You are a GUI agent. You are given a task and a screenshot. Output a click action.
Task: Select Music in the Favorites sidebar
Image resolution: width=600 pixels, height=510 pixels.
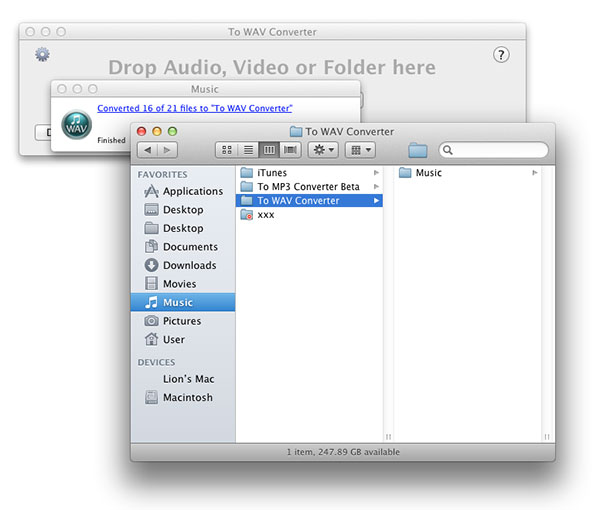(x=183, y=302)
